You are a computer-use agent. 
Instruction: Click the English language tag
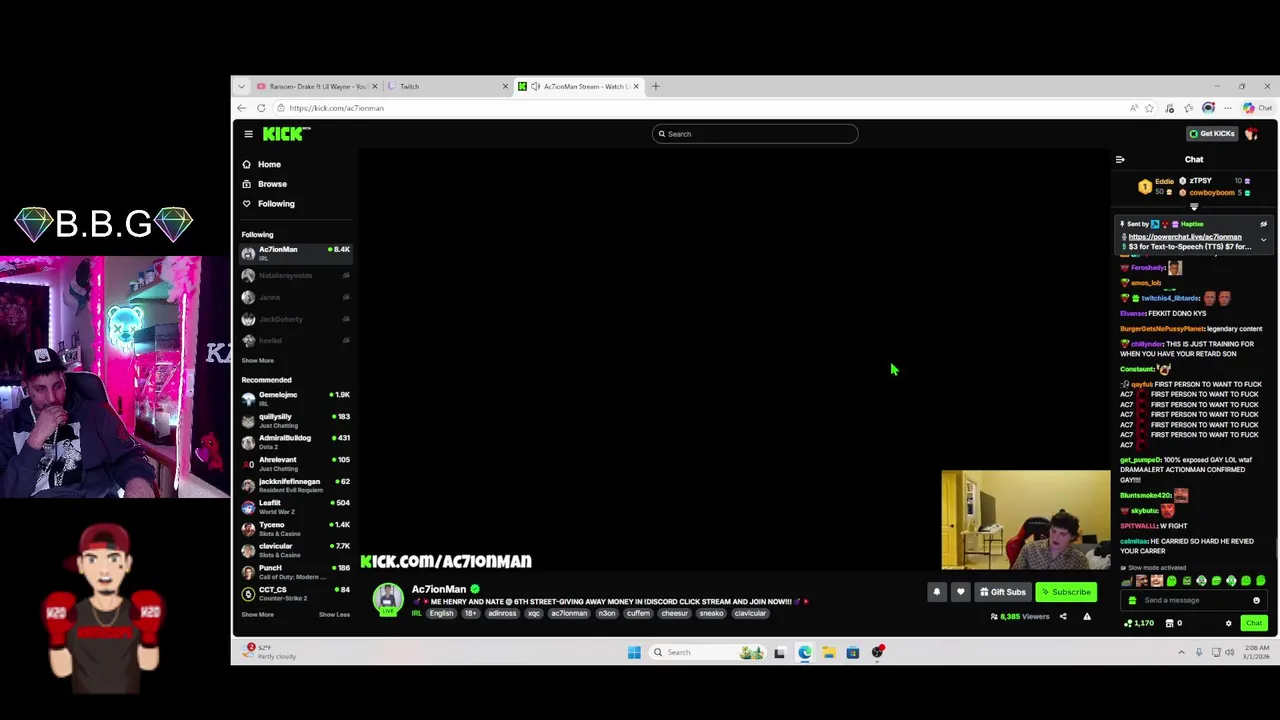pos(441,614)
